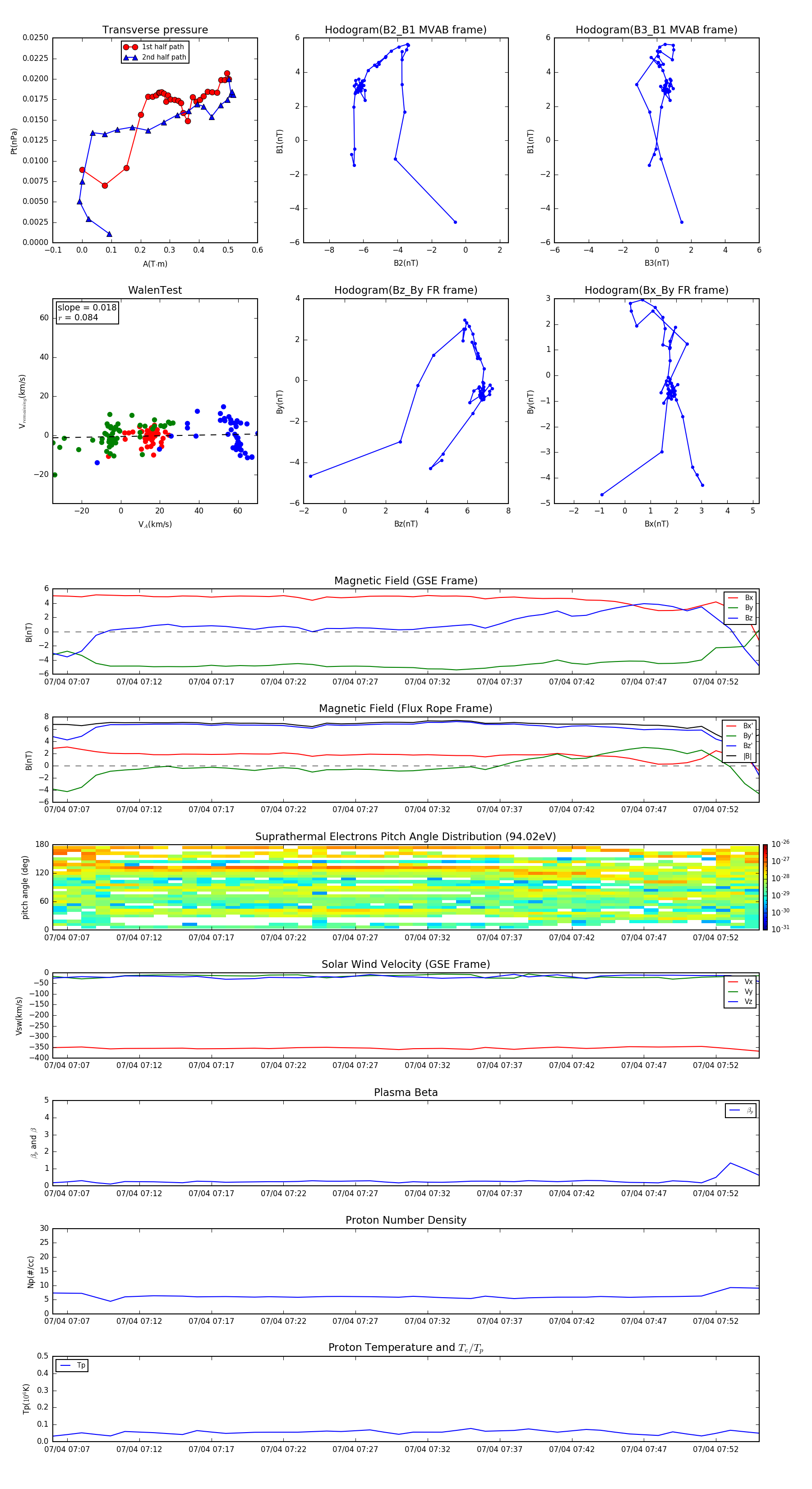Click the "Bx(nT)" x-axis label
Screen dimensions: 812x1489
(656, 524)
